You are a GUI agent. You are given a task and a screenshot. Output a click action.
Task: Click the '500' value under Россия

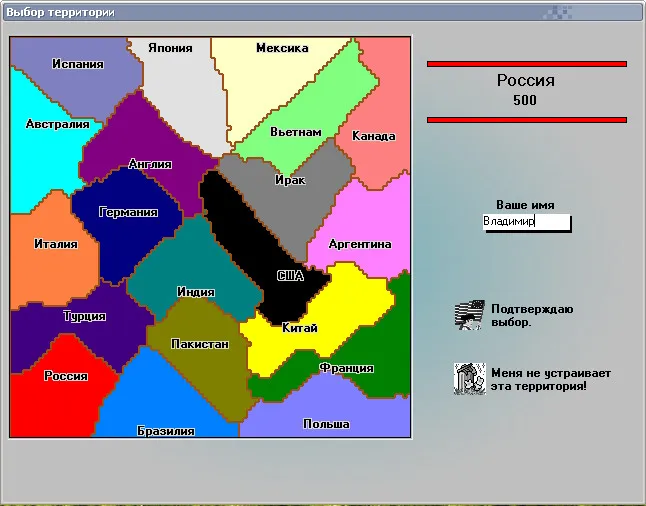[x=525, y=100]
